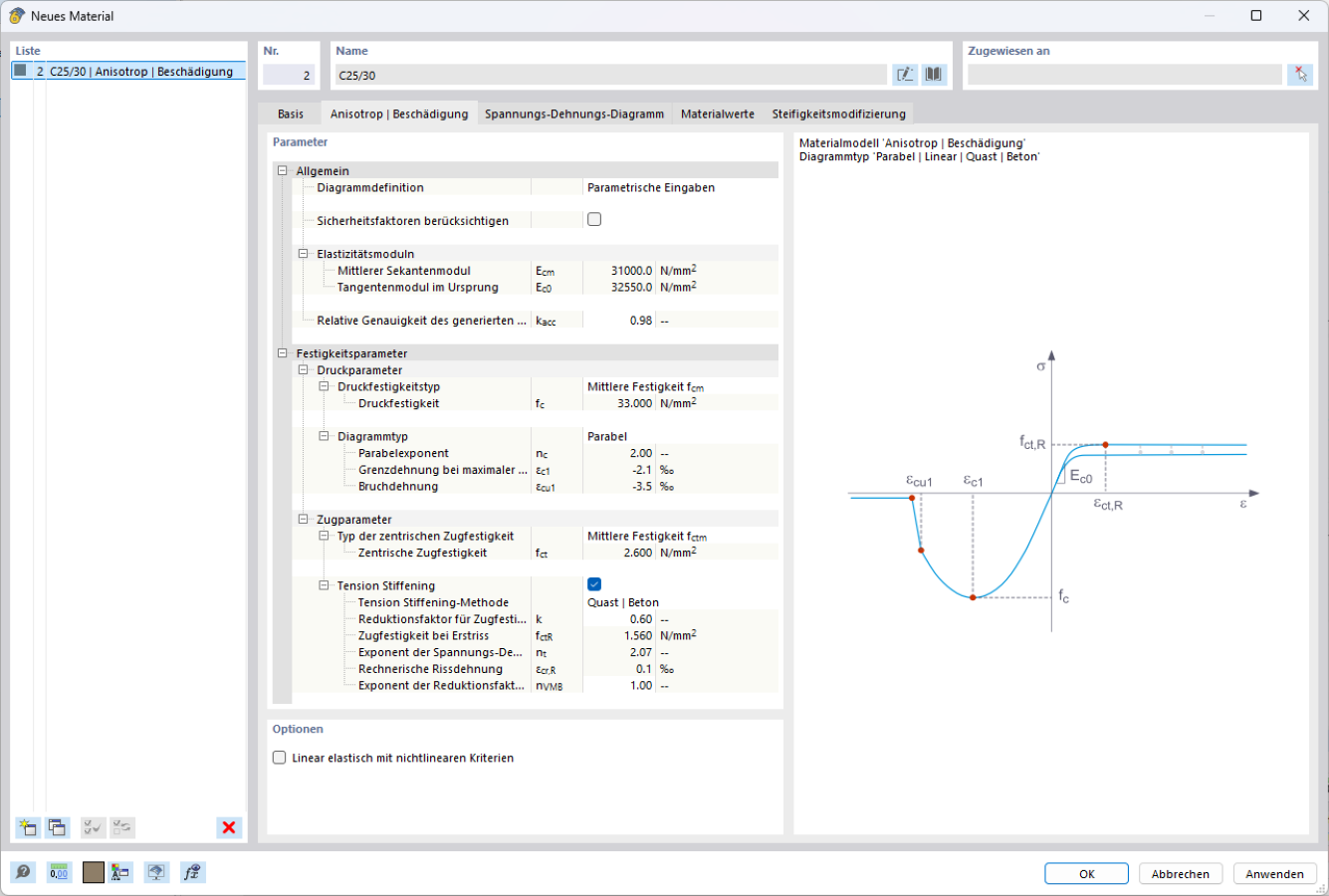The height and width of the screenshot is (896, 1329).
Task: Edit nVMB exponent value 1.00
Action: pos(619,685)
